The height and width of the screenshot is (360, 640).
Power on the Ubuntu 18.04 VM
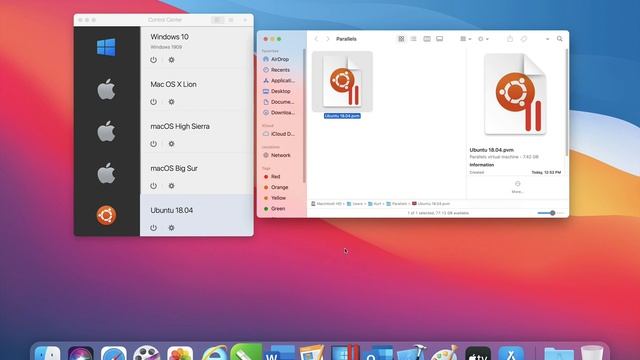(153, 228)
